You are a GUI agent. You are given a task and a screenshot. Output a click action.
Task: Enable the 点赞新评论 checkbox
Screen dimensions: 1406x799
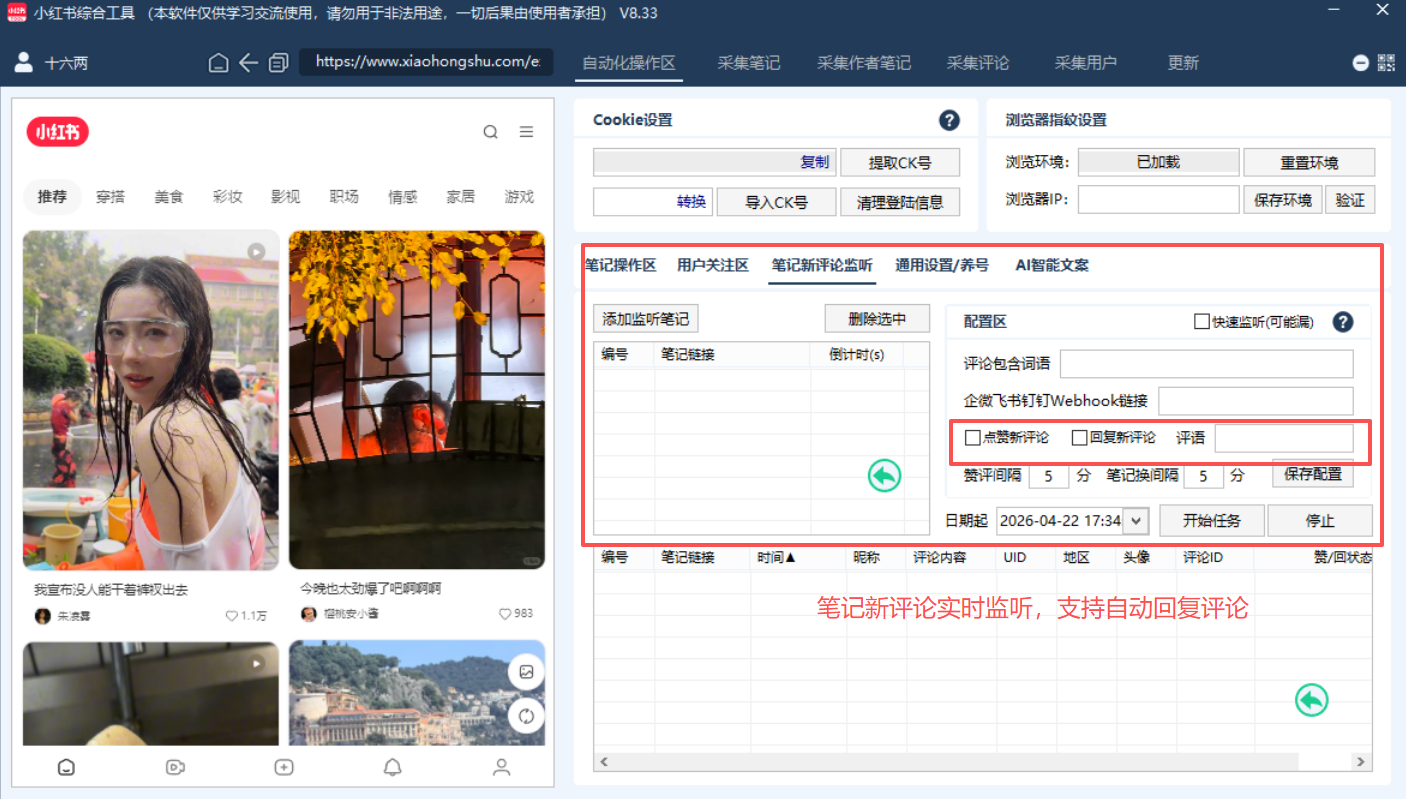coord(972,438)
